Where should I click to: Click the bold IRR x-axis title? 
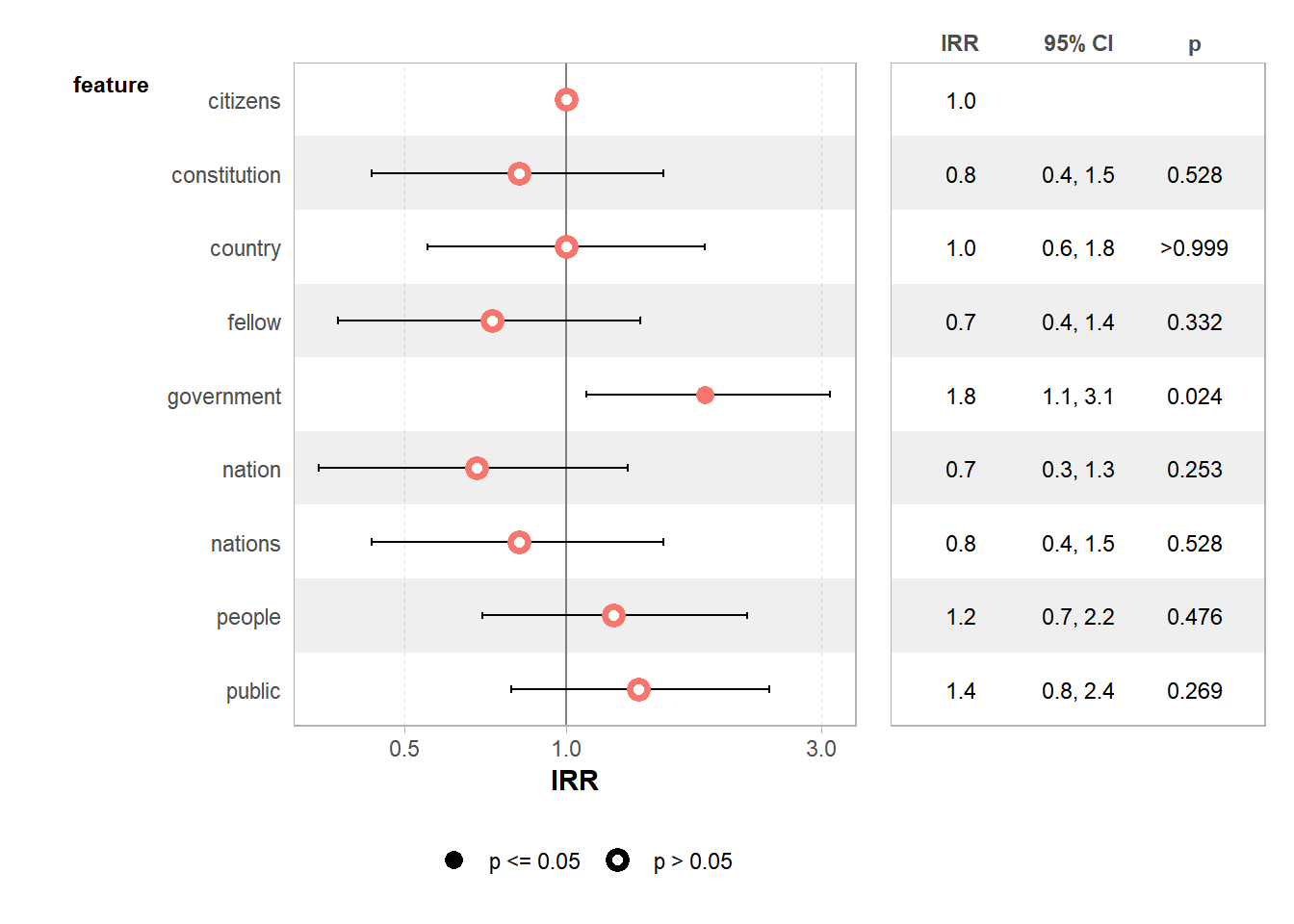pyautogui.click(x=575, y=781)
